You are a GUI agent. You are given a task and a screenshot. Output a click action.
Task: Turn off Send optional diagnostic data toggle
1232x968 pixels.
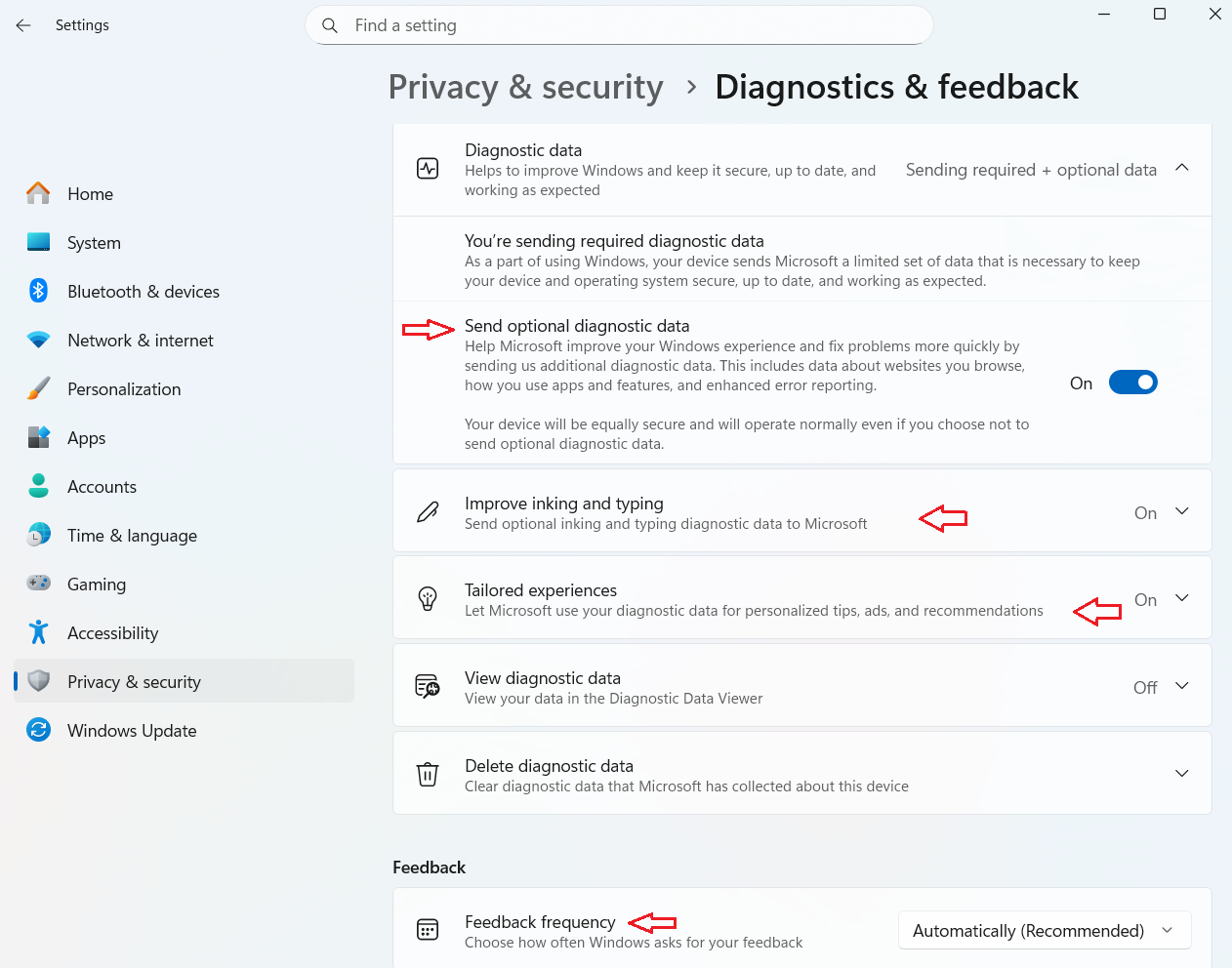[1132, 383]
